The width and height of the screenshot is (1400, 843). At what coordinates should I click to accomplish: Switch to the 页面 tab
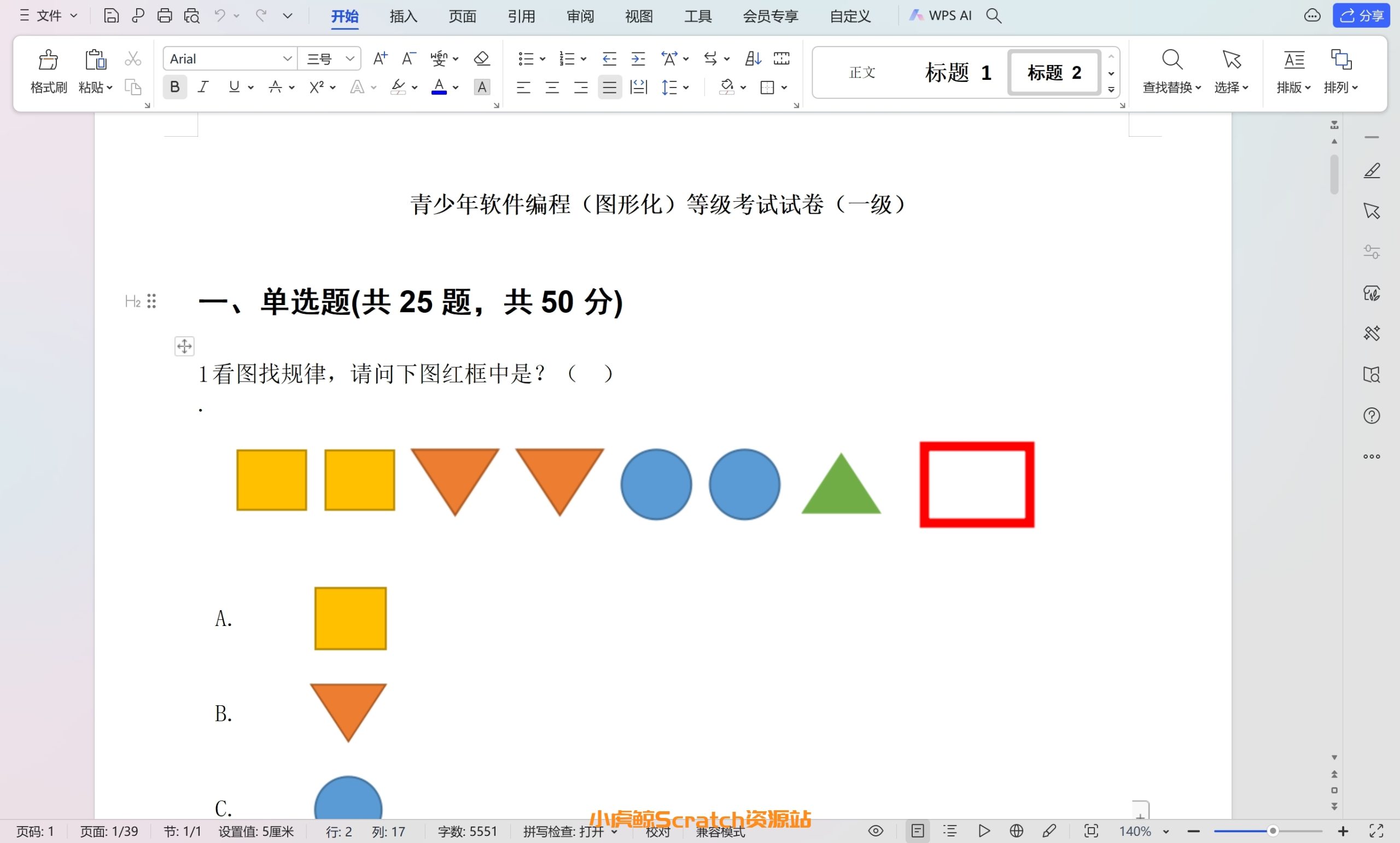(463, 16)
